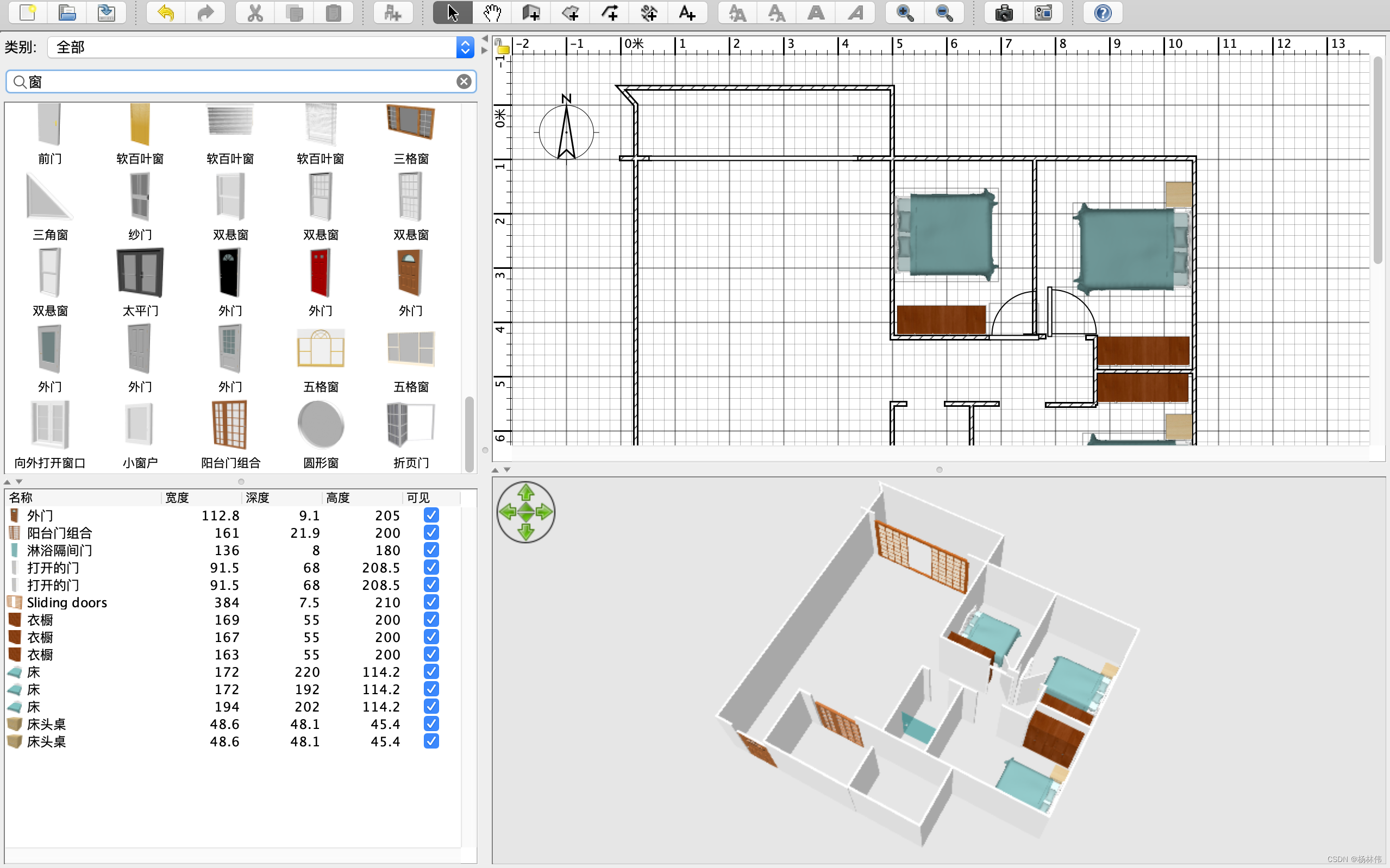Toggle visibility of the Sliding doors row
The width and height of the screenshot is (1390, 868).
point(431,602)
